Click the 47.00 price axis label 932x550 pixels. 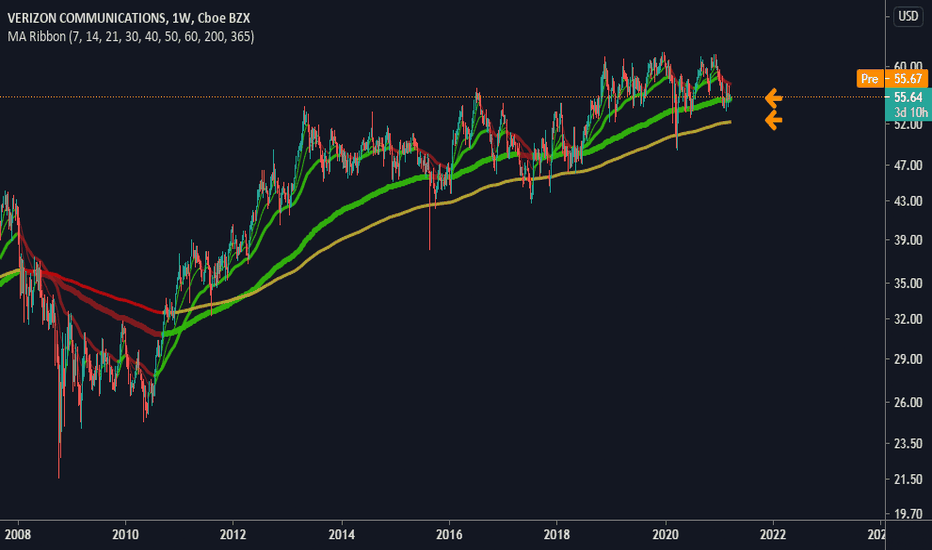tap(908, 165)
